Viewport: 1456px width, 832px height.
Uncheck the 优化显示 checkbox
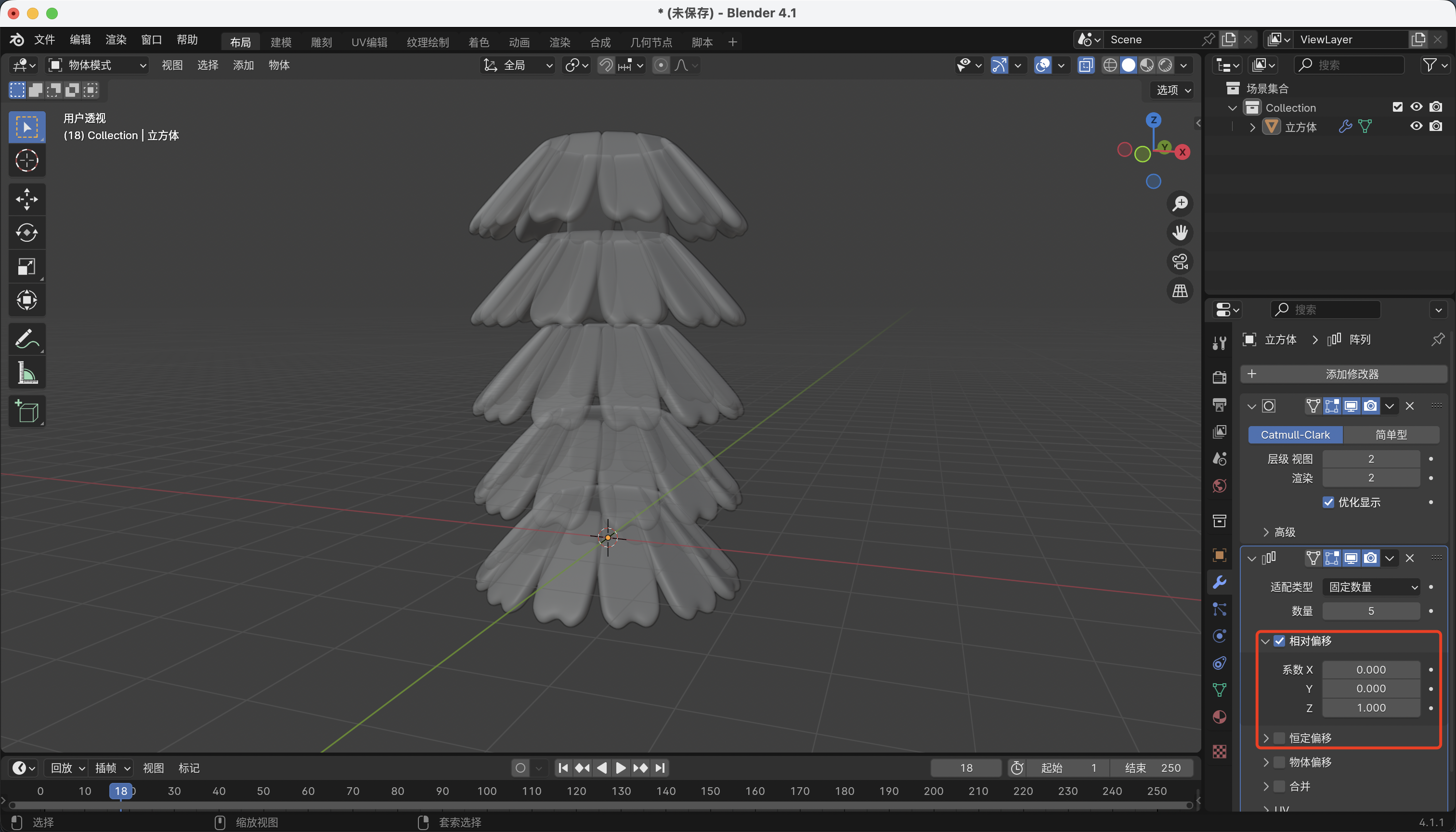(1328, 502)
